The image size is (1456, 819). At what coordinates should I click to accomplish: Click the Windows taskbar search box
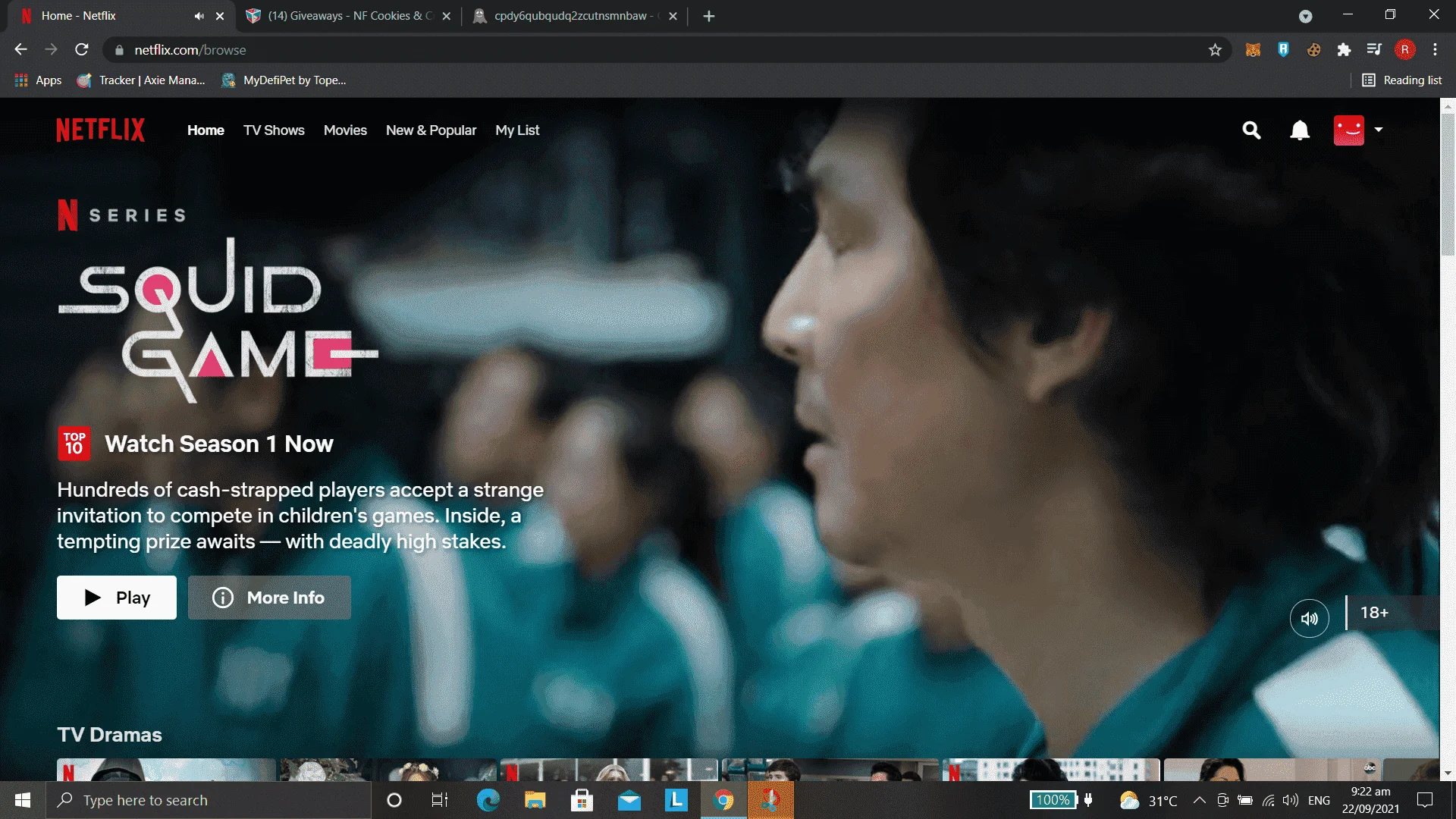pyautogui.click(x=209, y=800)
